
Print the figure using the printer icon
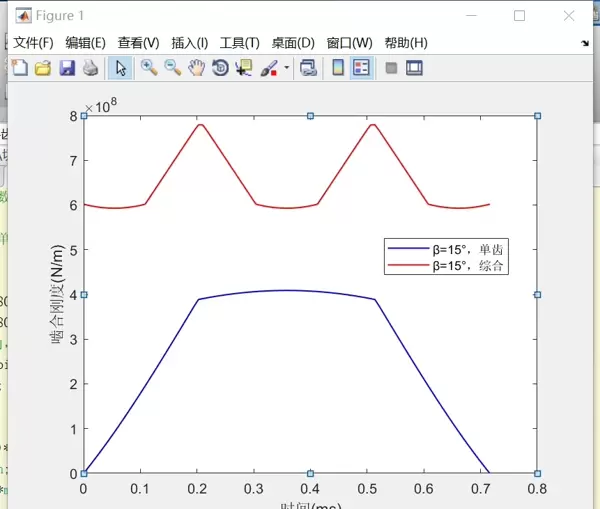coord(90,68)
